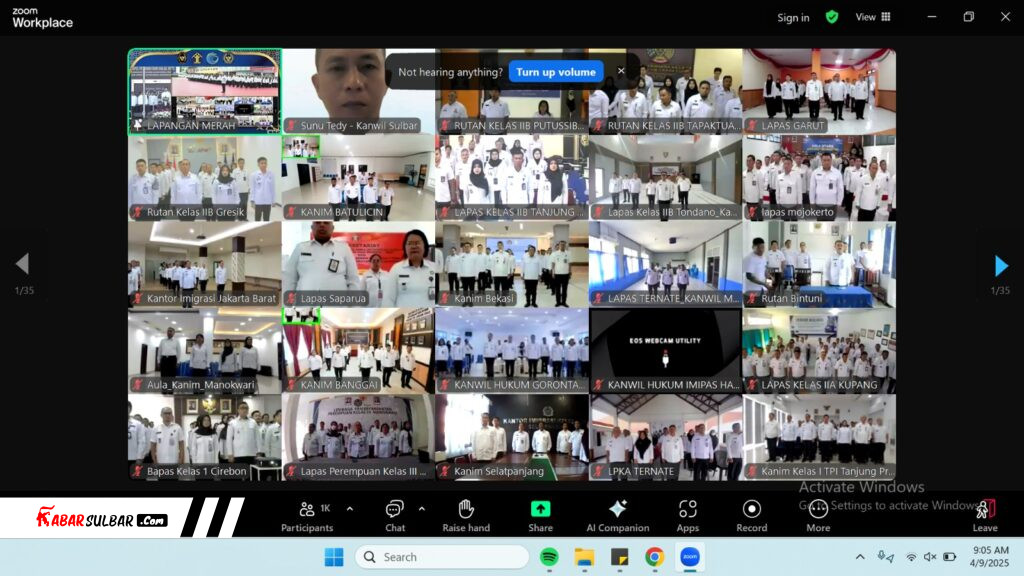The width and height of the screenshot is (1024, 576).
Task: Expand the Chat options chevron
Action: [x=421, y=508]
